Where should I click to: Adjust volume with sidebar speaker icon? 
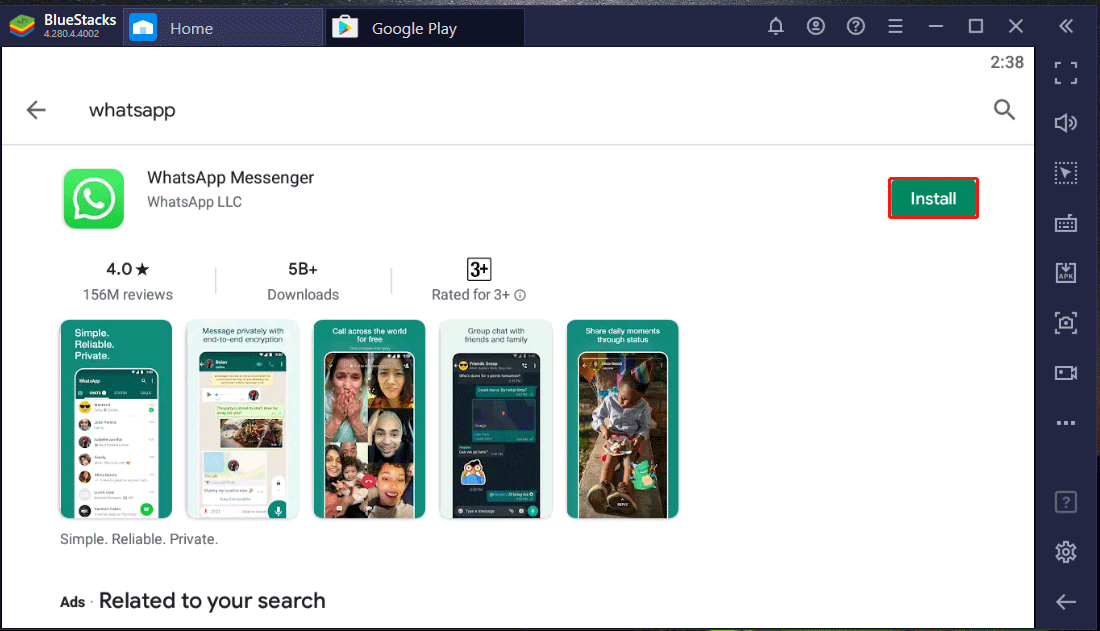[1066, 123]
